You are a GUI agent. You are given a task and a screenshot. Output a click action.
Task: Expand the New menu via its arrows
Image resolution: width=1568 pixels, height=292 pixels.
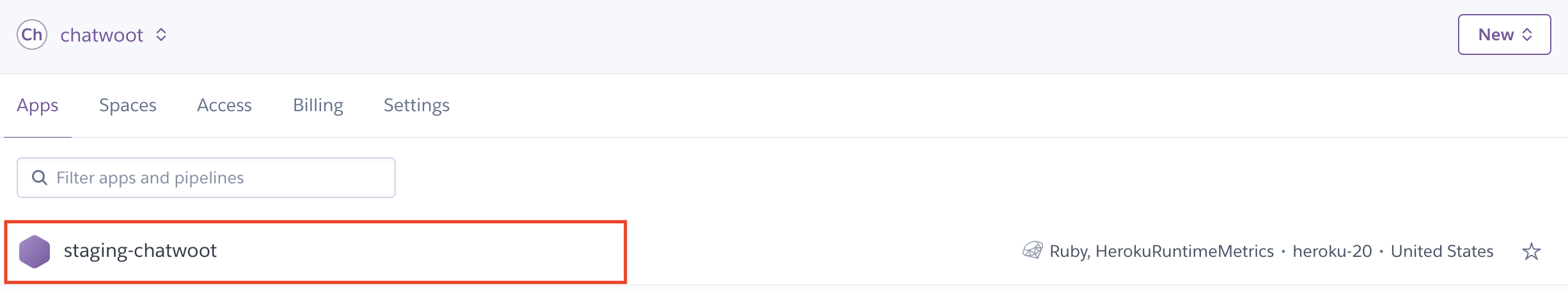[x=1528, y=35]
